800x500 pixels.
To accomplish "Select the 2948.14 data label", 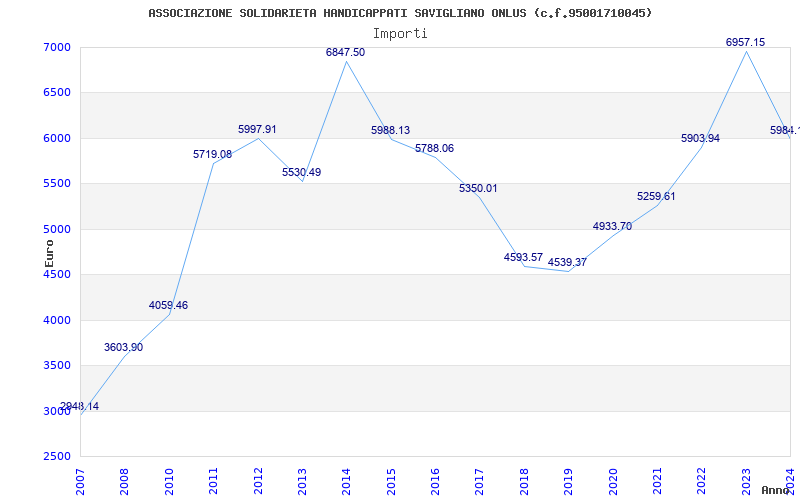I will [80, 407].
